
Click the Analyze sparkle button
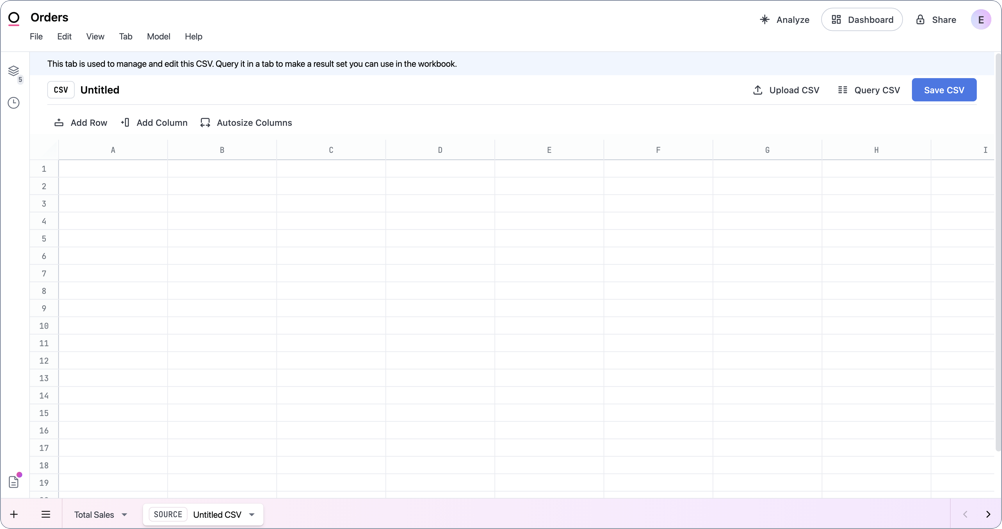click(785, 20)
